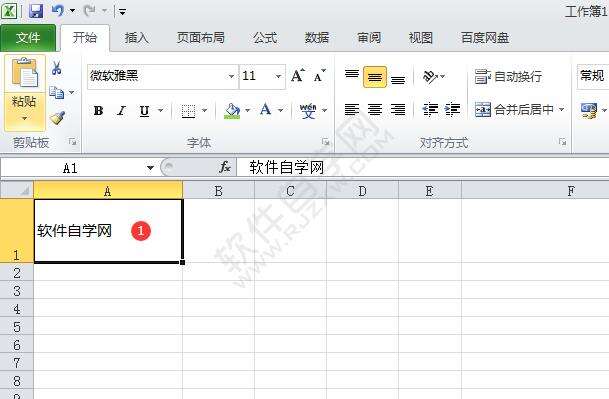The height and width of the screenshot is (399, 609).
Task: Switch to the 视图 tab
Action: tap(420, 38)
